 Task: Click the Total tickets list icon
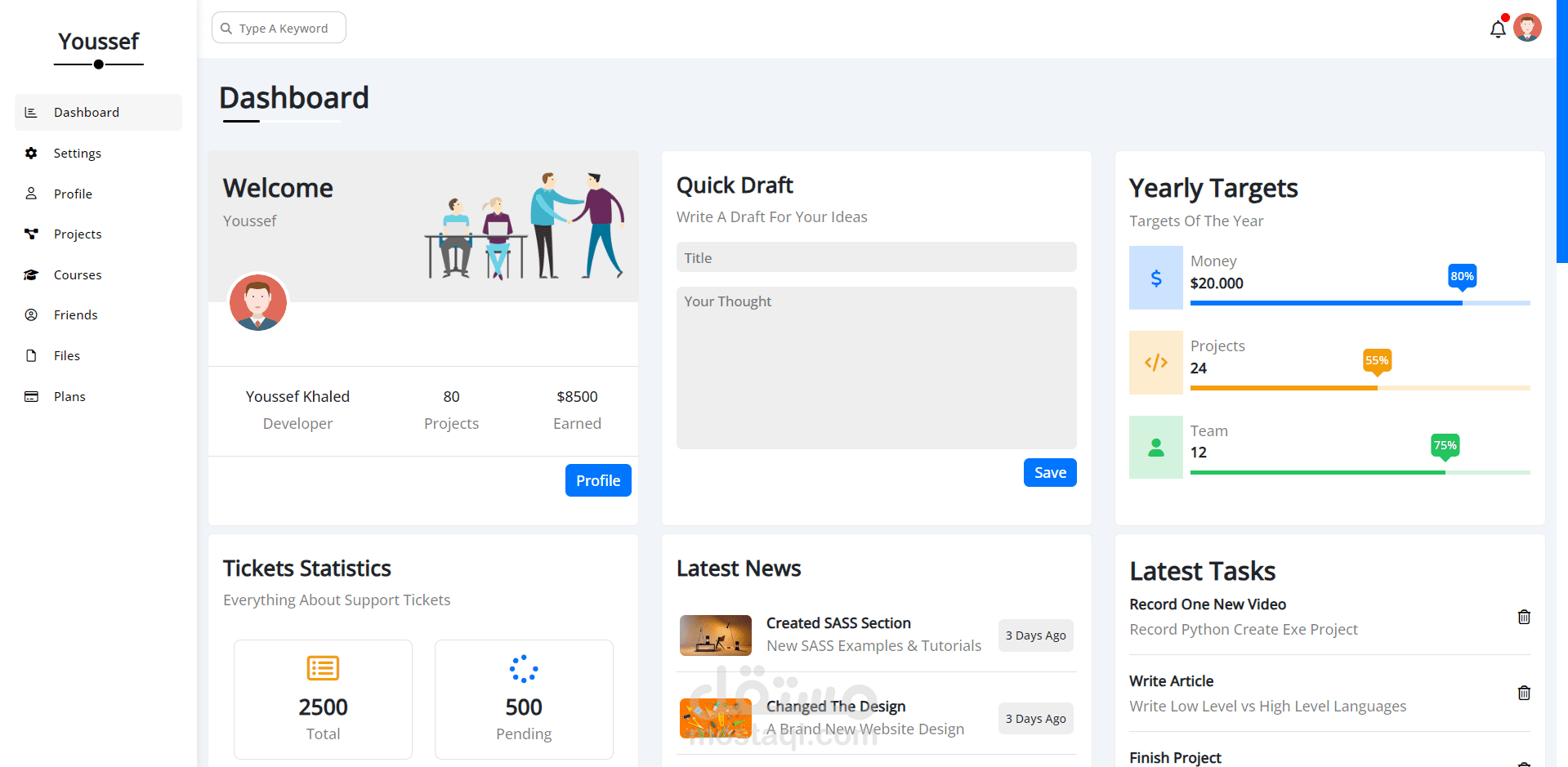click(x=323, y=668)
